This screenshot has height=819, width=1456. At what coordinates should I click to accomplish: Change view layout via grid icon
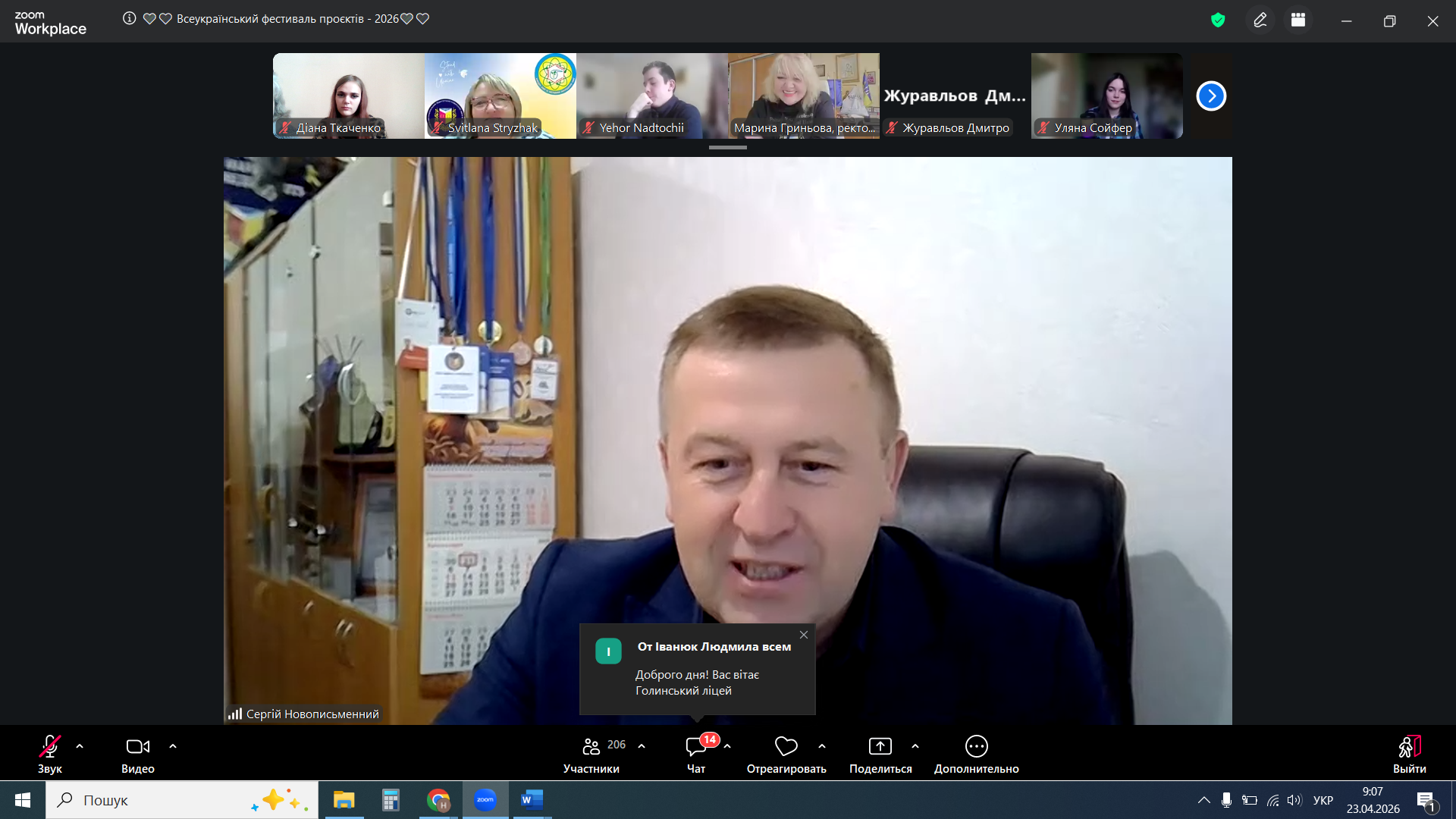1298,20
